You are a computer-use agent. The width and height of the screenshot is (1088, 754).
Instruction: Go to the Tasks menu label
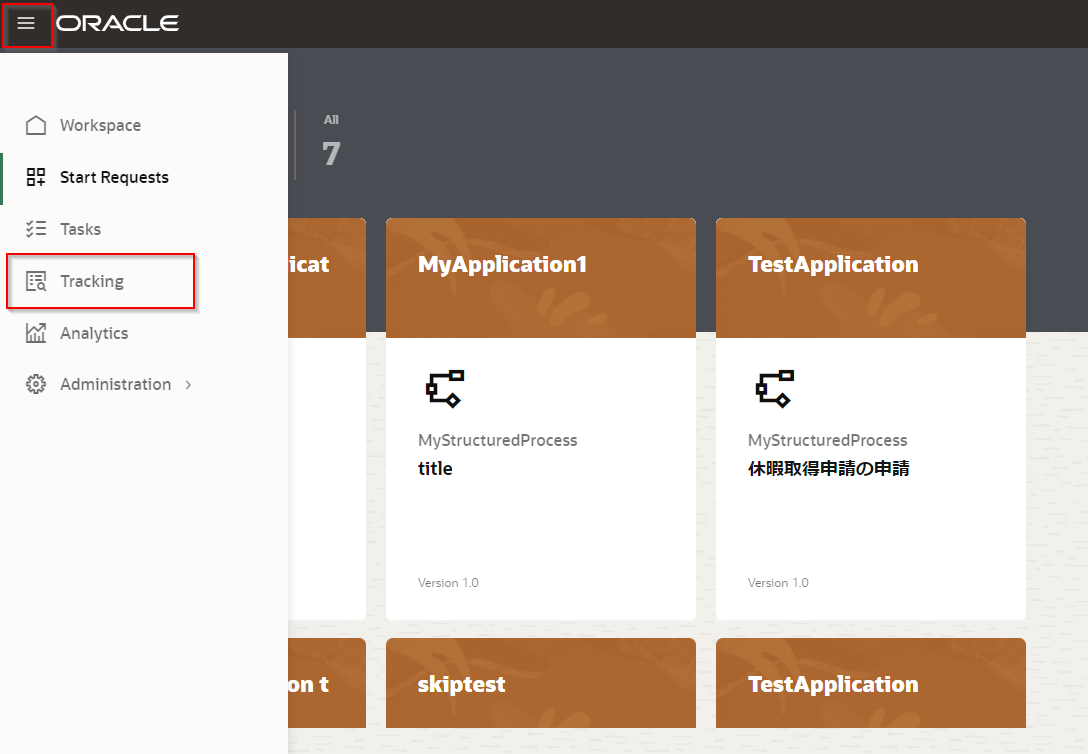point(80,229)
